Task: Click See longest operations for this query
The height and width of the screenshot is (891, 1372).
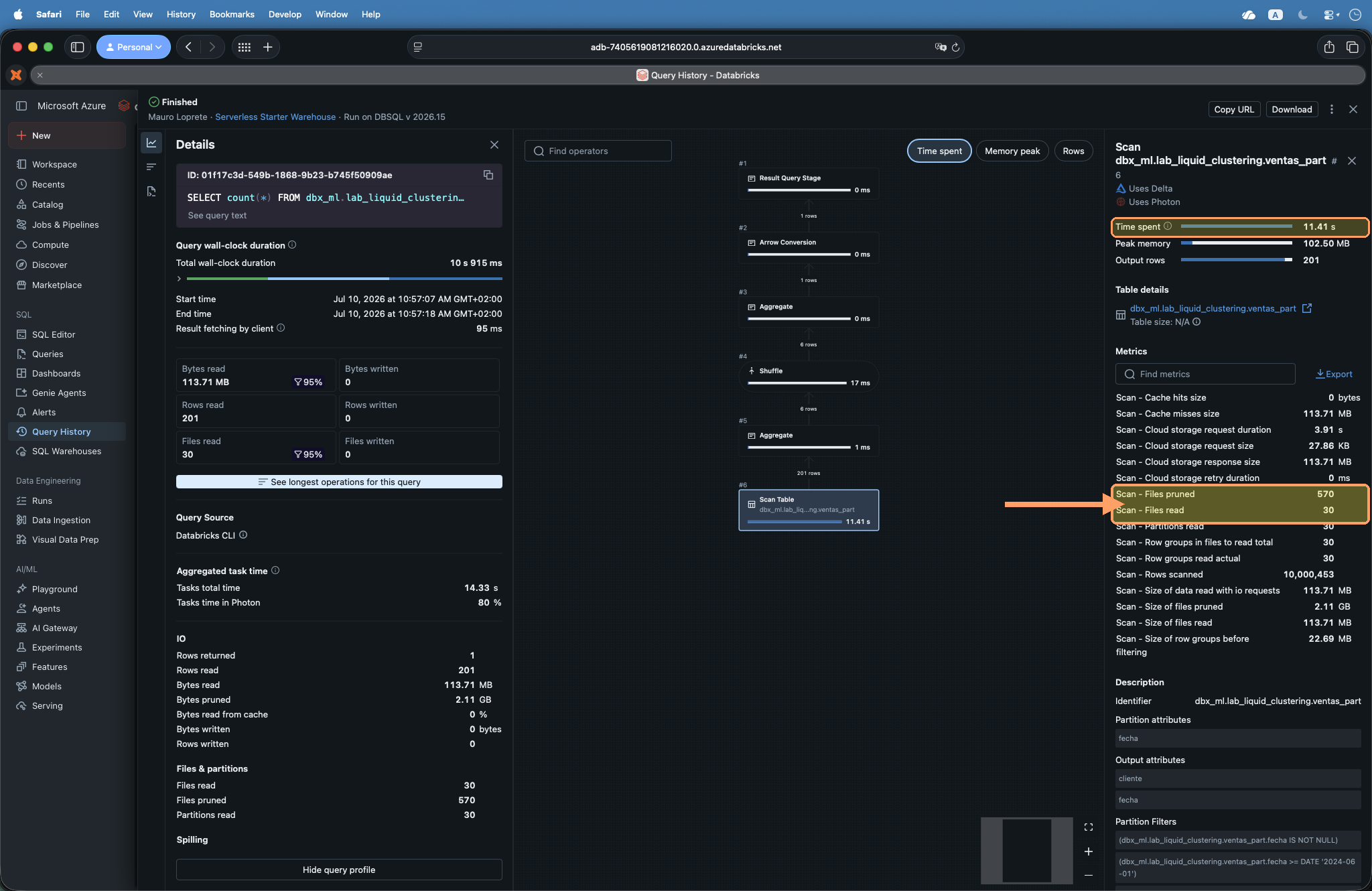Action: 339,482
